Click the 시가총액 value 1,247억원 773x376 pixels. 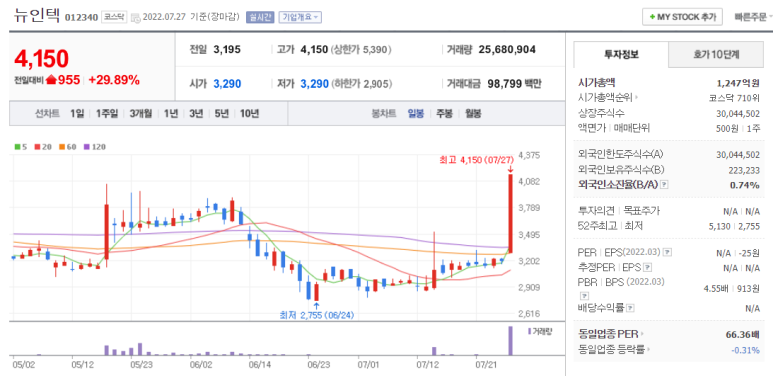(x=738, y=83)
